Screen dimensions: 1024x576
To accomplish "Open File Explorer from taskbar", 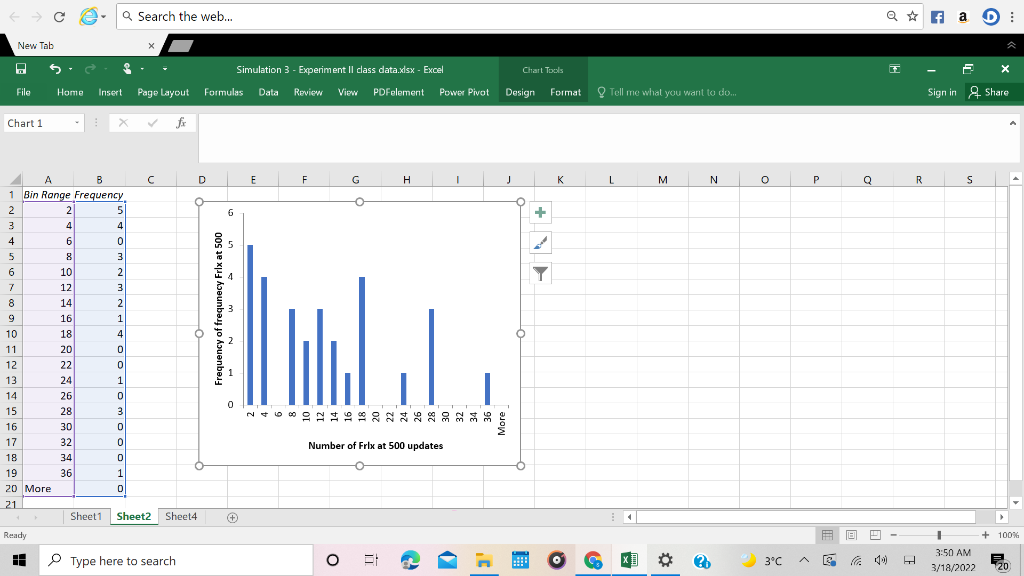I will tap(484, 560).
